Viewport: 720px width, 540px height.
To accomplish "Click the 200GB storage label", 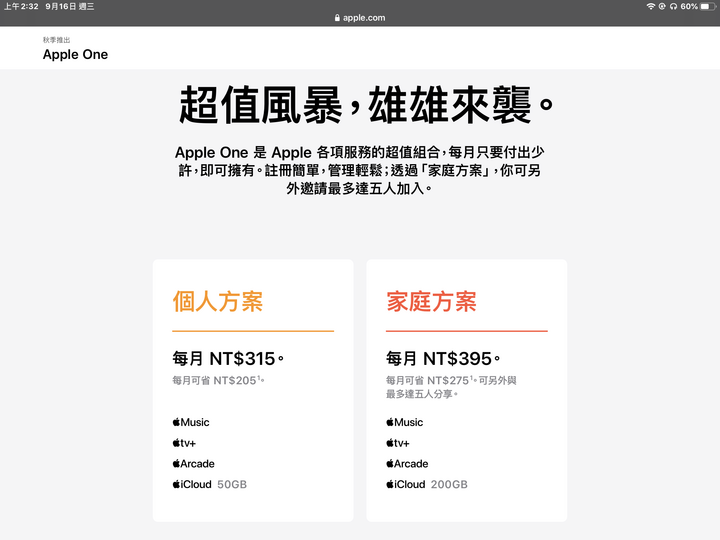I will (x=449, y=484).
